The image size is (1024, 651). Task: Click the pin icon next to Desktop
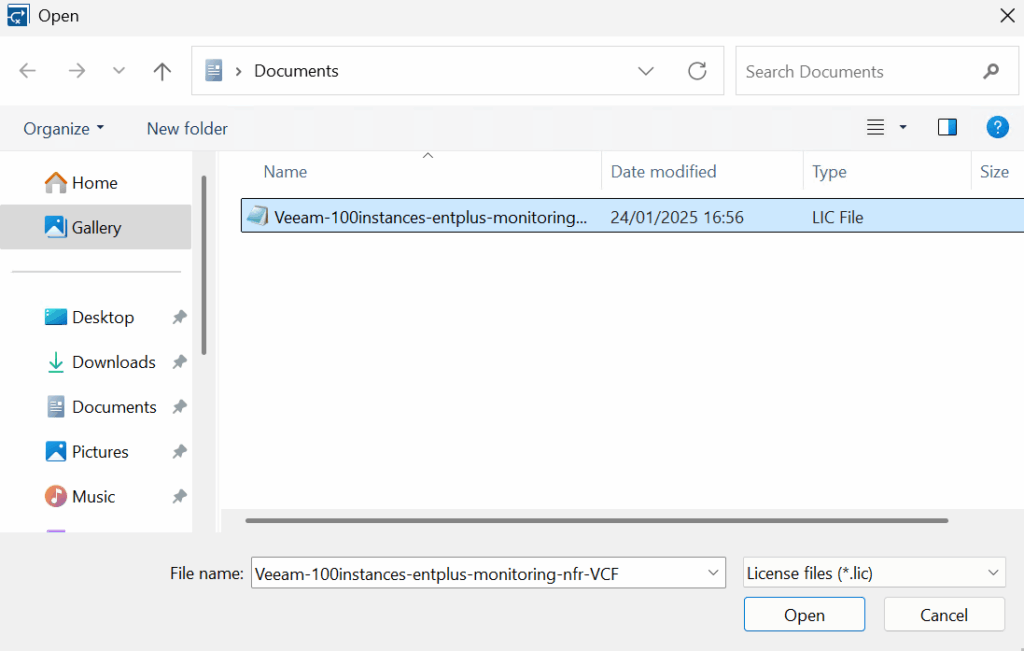pyautogui.click(x=180, y=317)
